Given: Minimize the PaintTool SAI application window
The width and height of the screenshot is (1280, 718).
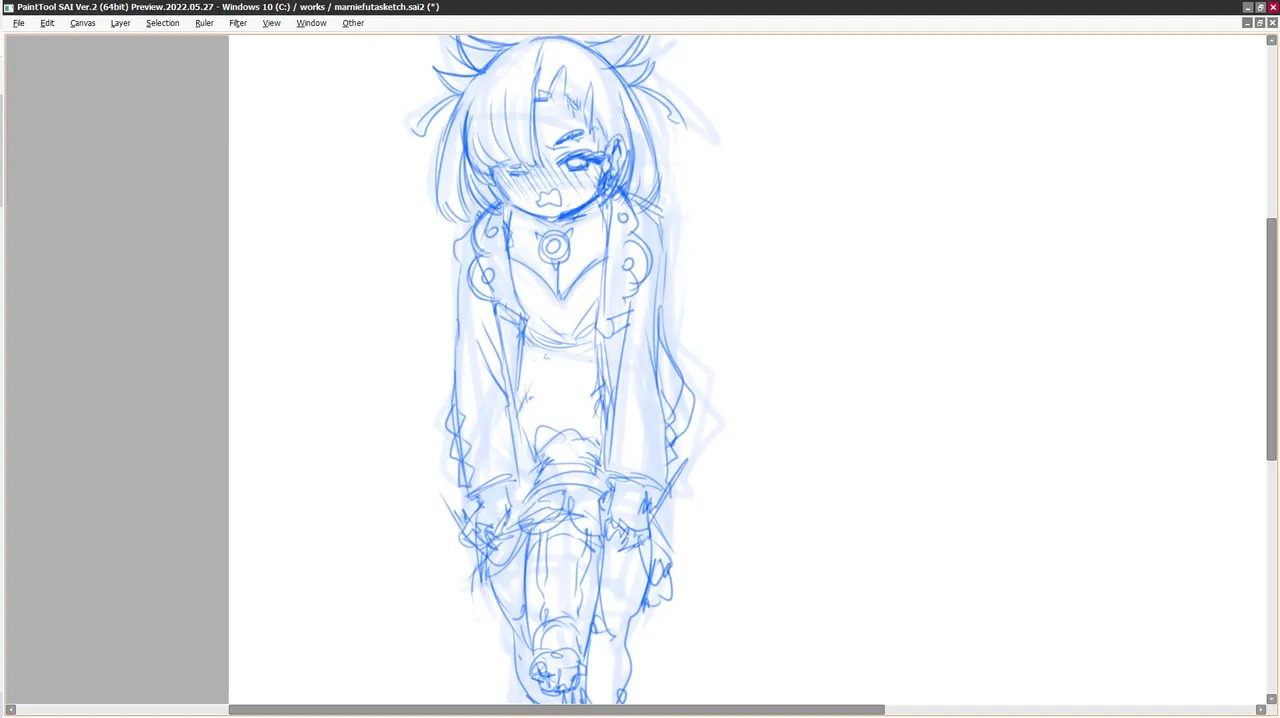Looking at the screenshot, I should tap(1247, 7).
